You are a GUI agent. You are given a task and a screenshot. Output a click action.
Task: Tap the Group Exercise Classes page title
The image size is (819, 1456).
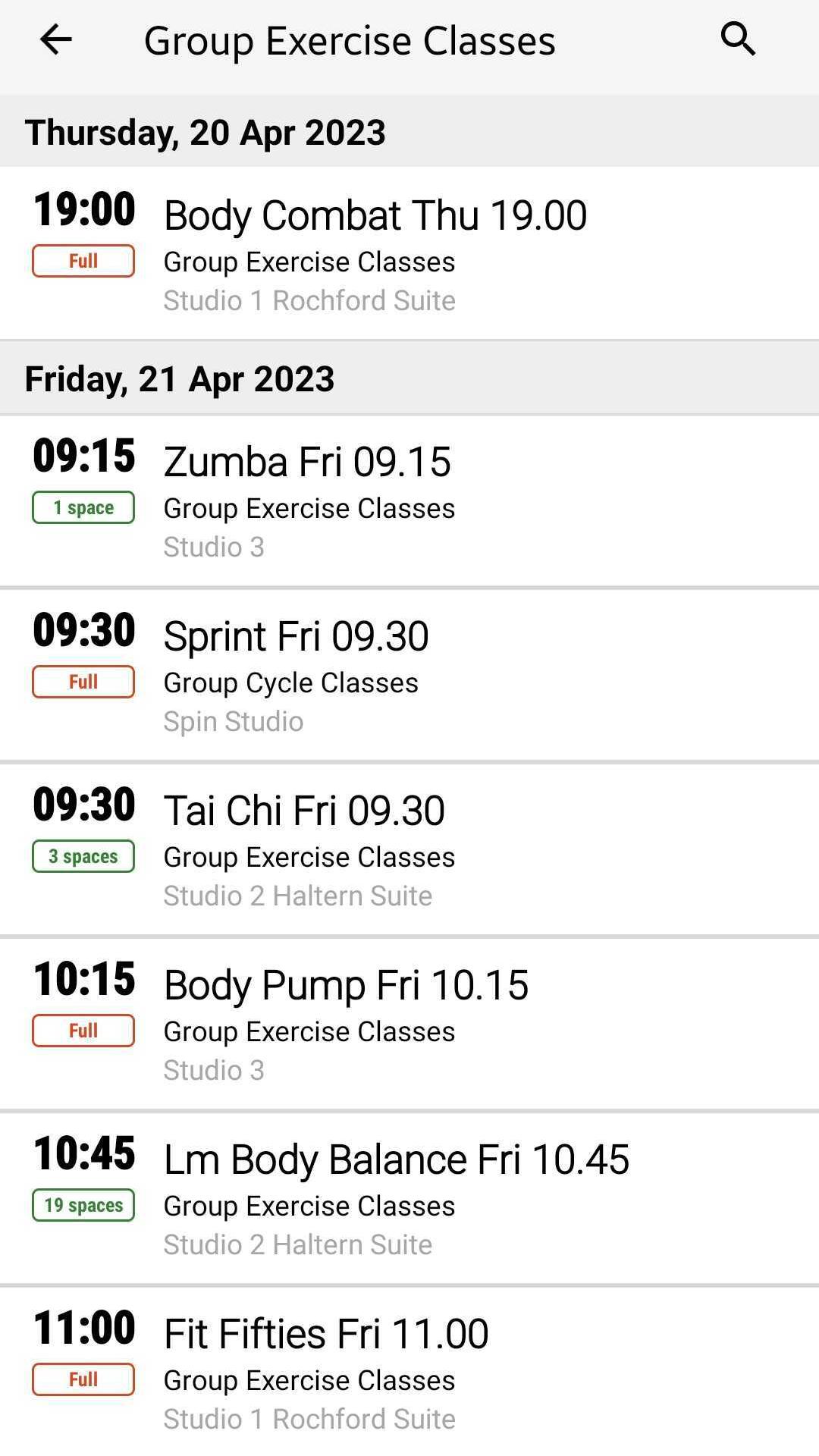click(350, 41)
